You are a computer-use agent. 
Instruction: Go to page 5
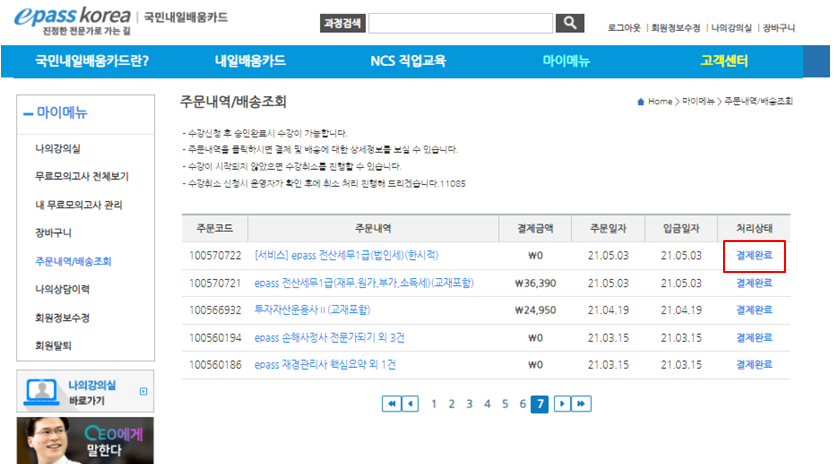click(x=505, y=404)
